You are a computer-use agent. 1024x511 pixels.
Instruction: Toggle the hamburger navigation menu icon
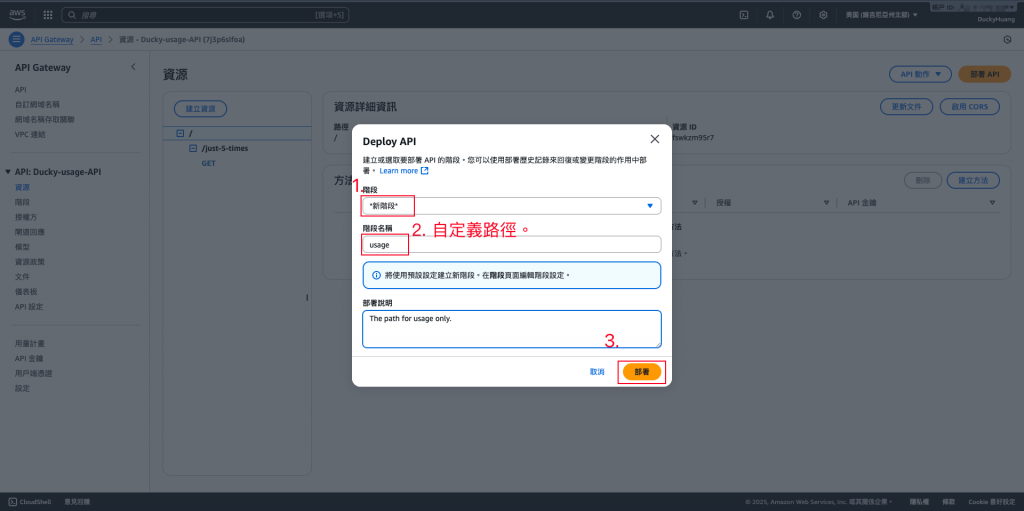16,40
